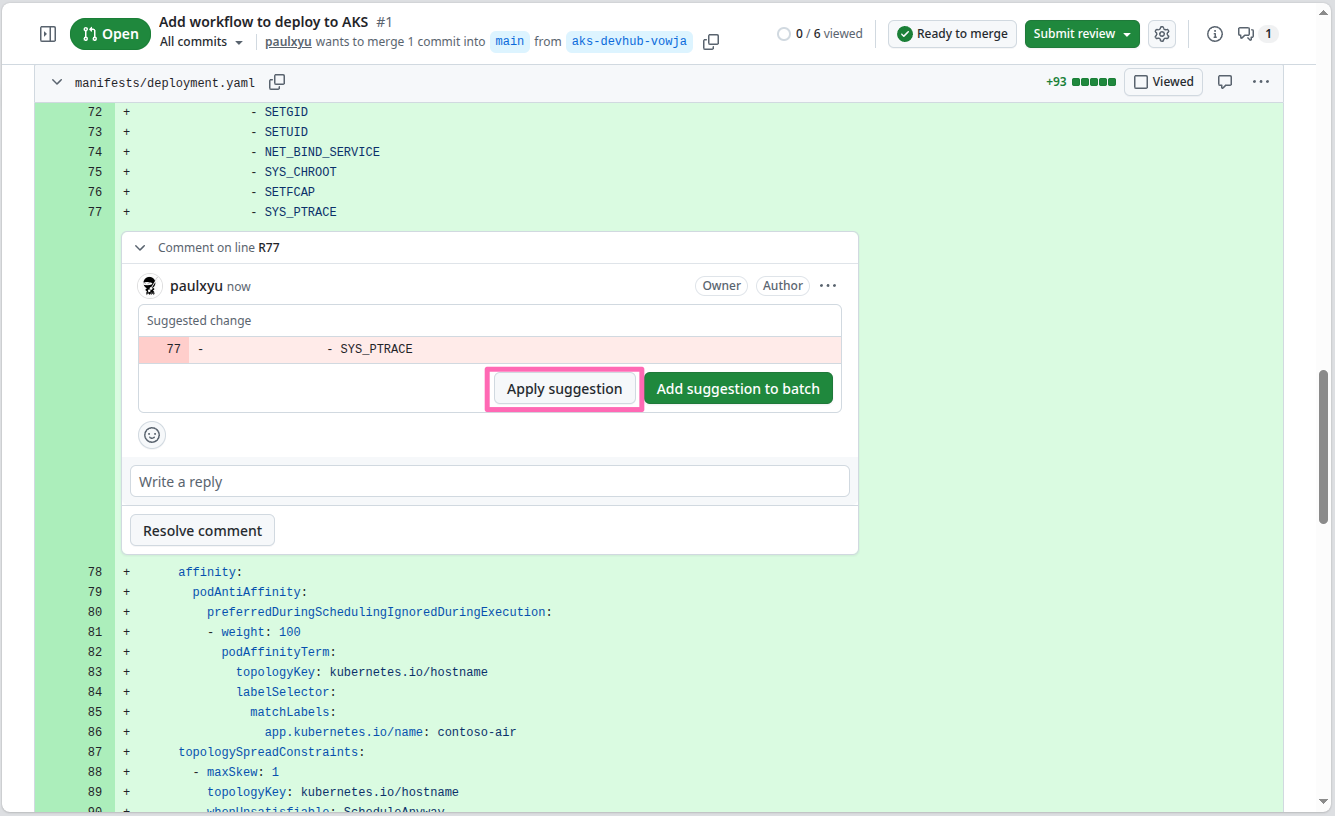
Task: Open the comment's ellipsis actions menu
Action: (828, 286)
